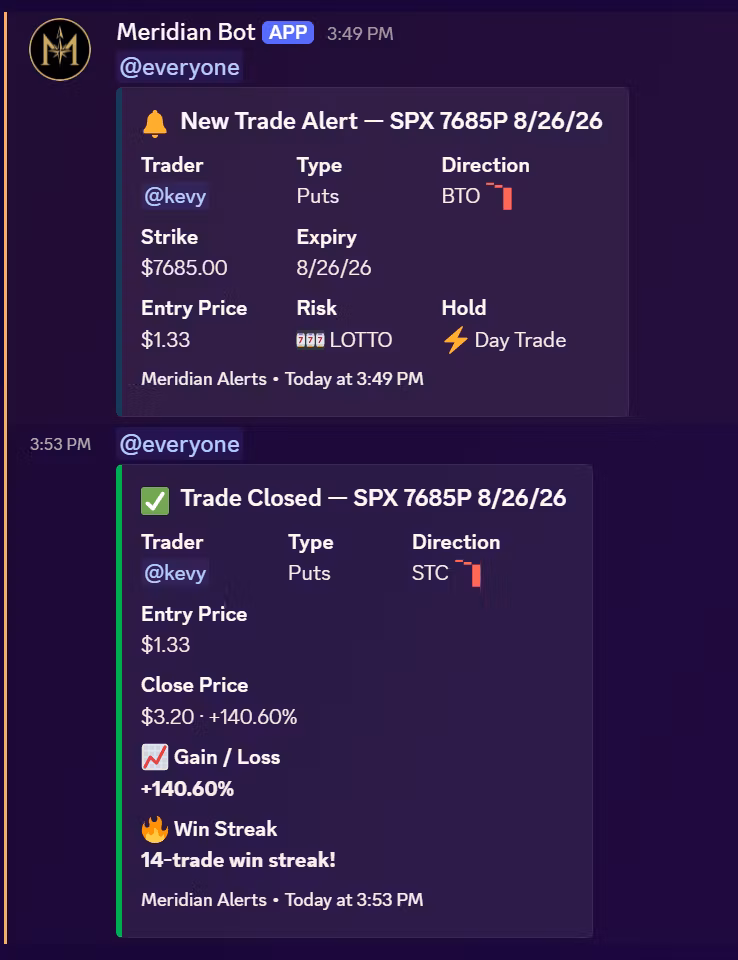Click the @kevy mention in New Trade Alert
The image size is (738, 960).
(x=175, y=196)
